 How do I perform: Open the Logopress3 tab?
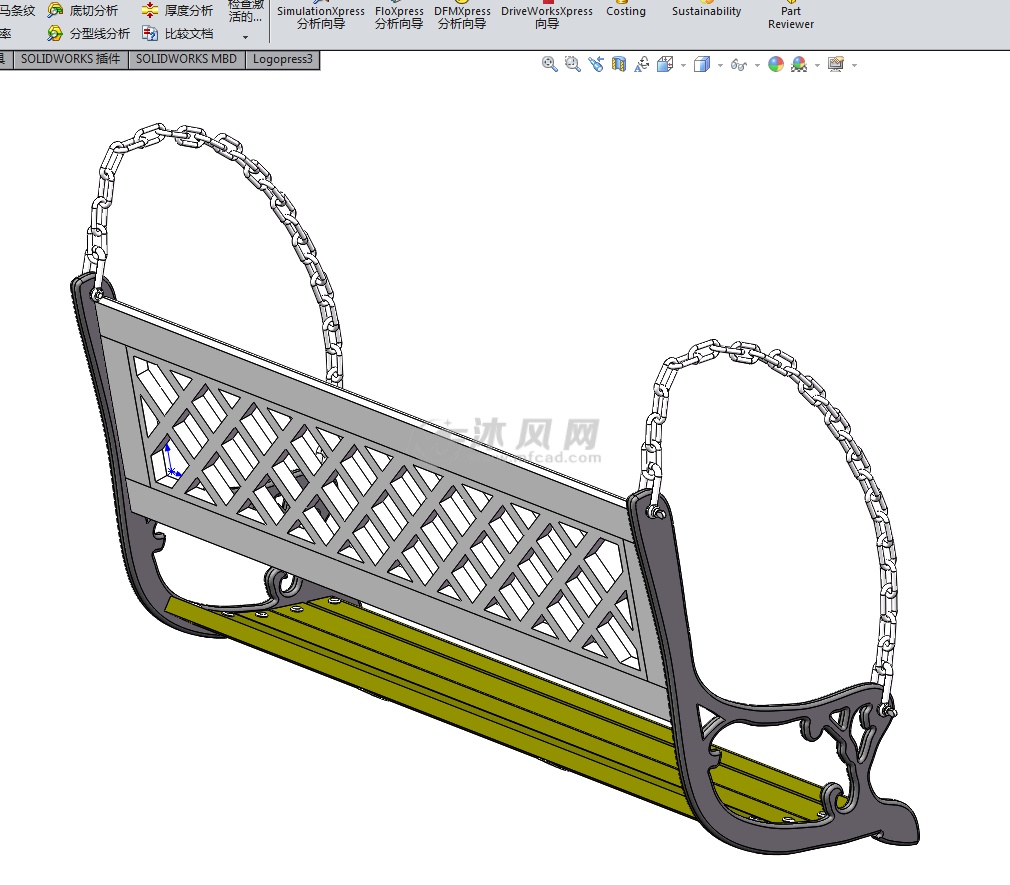pos(282,59)
